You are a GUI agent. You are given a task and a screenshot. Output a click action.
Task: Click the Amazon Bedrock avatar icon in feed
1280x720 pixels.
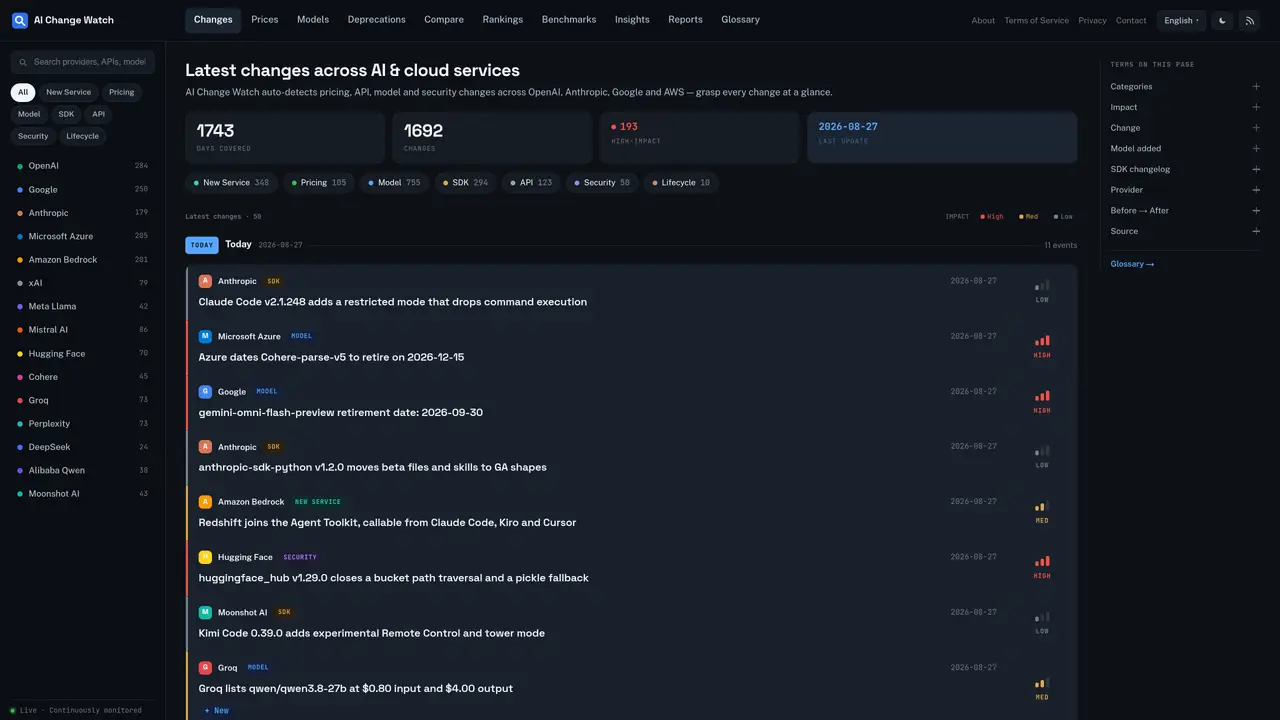pos(205,502)
